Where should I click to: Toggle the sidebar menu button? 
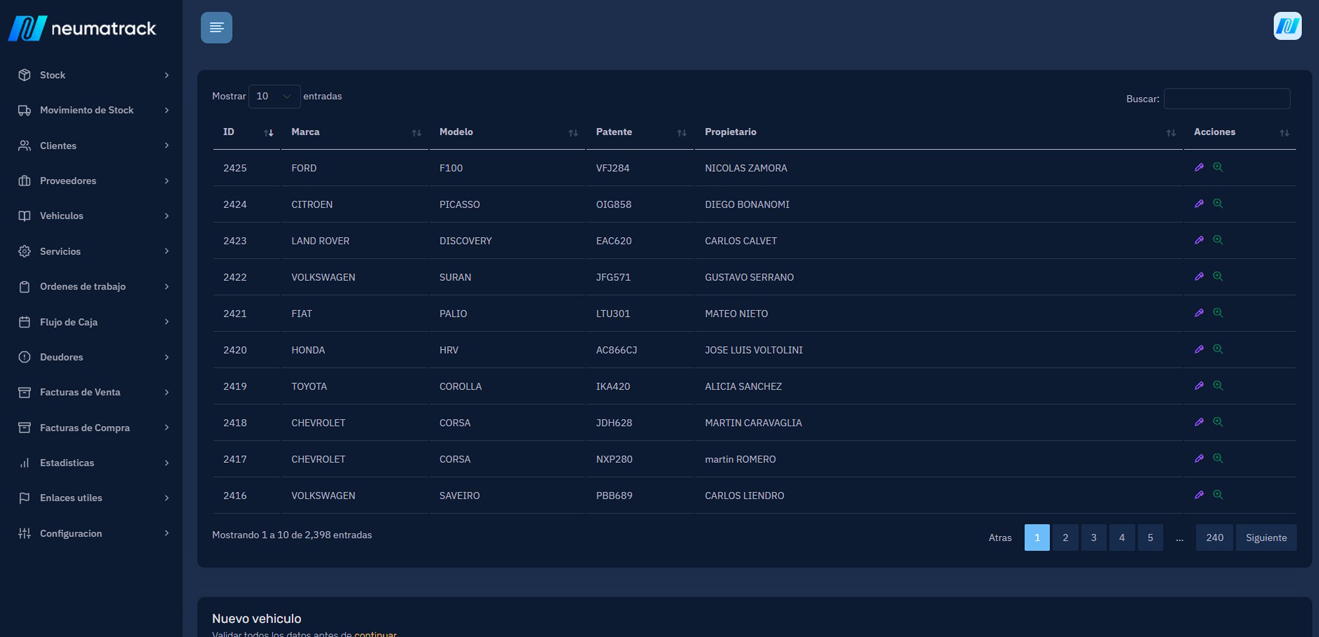tap(216, 28)
